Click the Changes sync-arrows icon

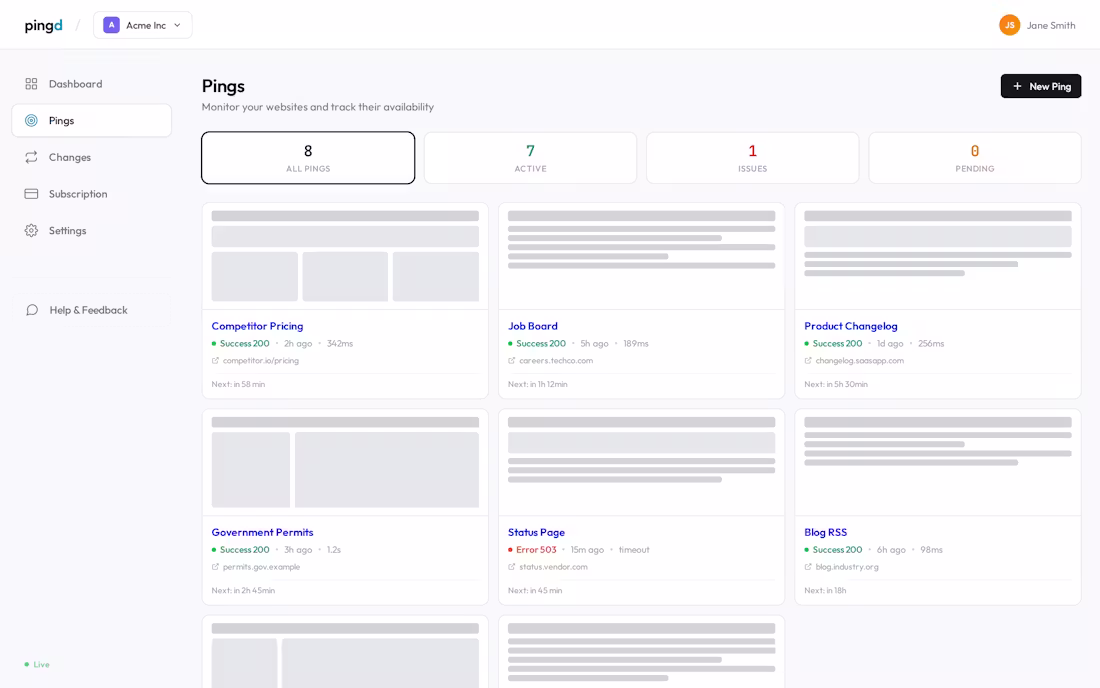pos(31,157)
